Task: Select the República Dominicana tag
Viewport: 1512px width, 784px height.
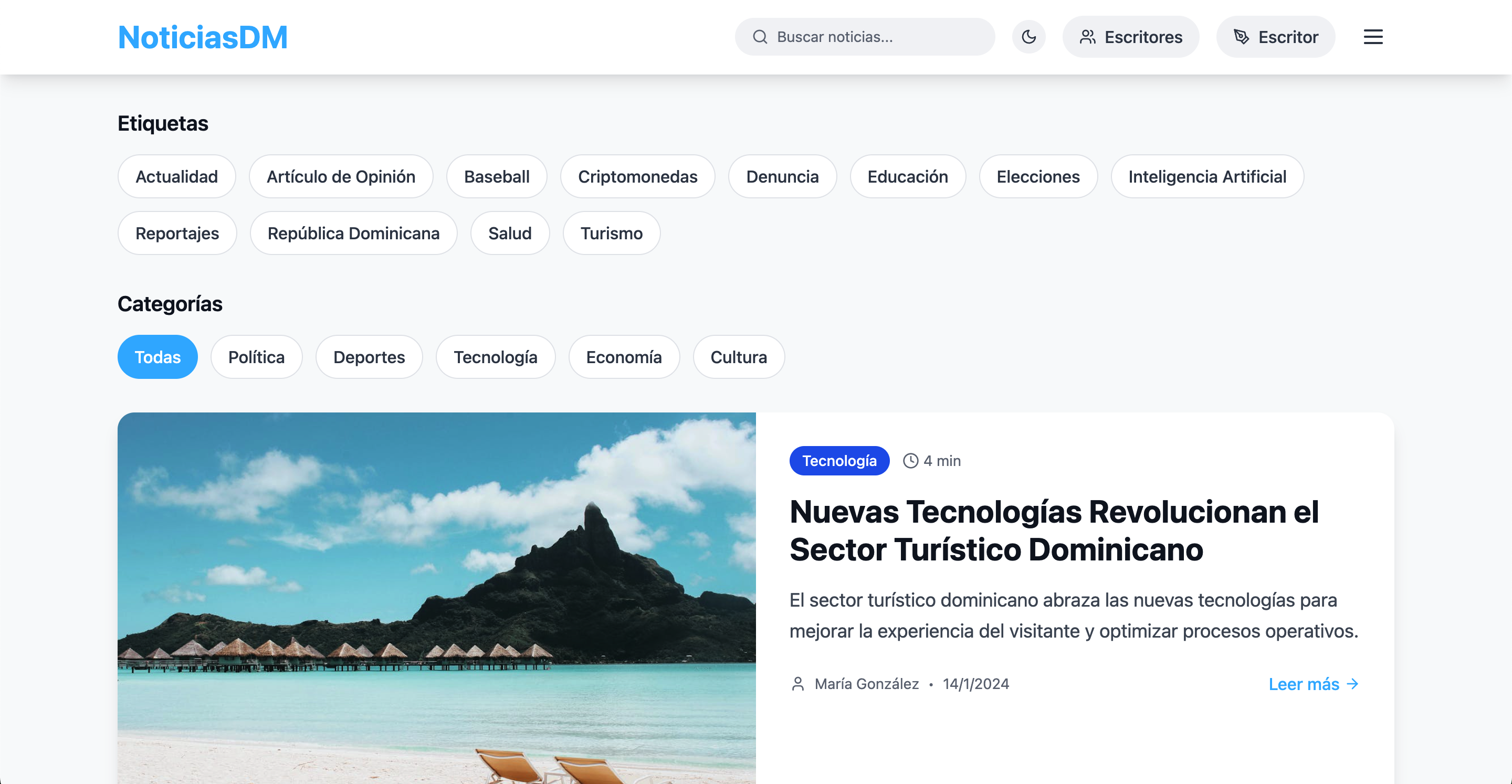Action: click(x=353, y=233)
